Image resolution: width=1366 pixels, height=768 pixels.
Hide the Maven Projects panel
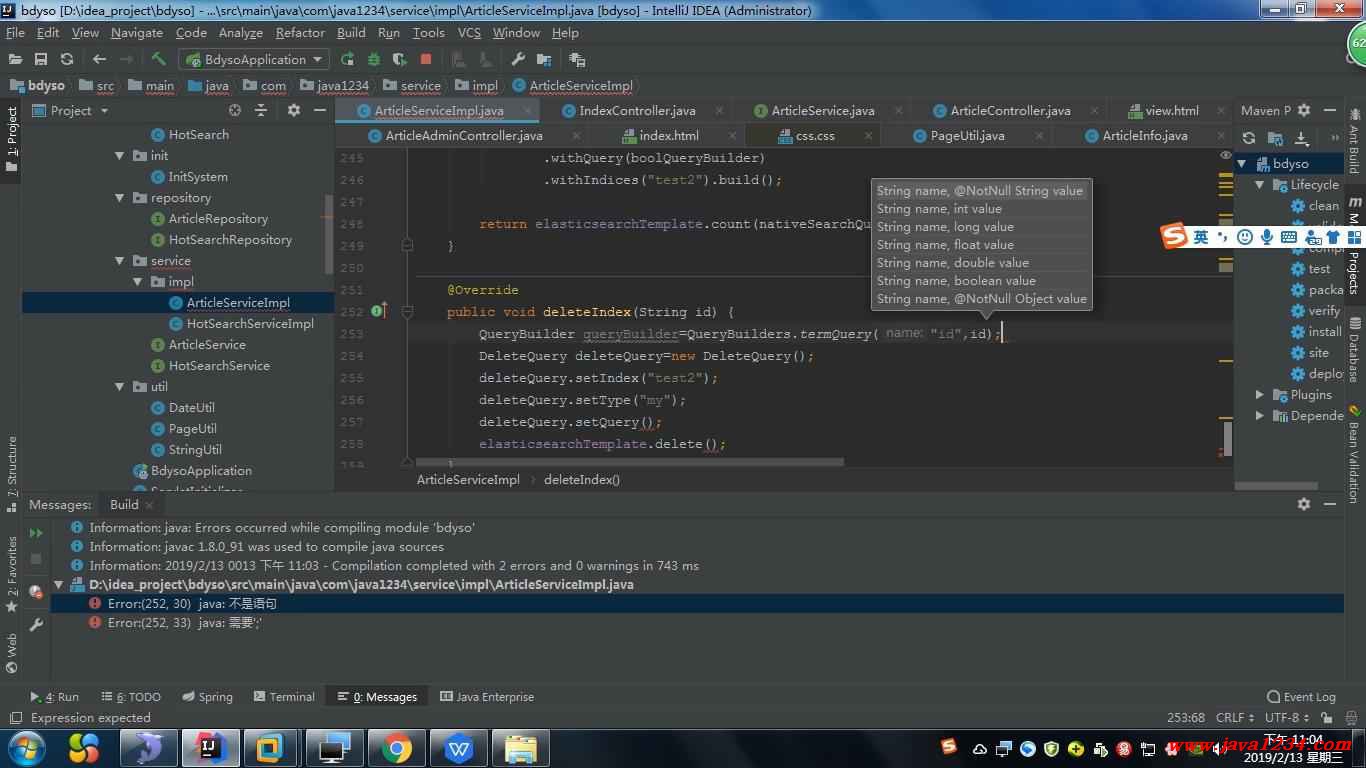point(1330,110)
